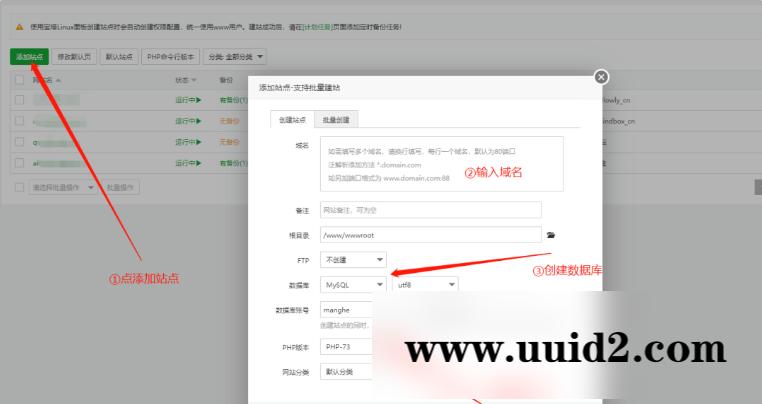Browse directories with the folder icon
Image resolution: width=762 pixels, height=404 pixels.
tap(551, 235)
